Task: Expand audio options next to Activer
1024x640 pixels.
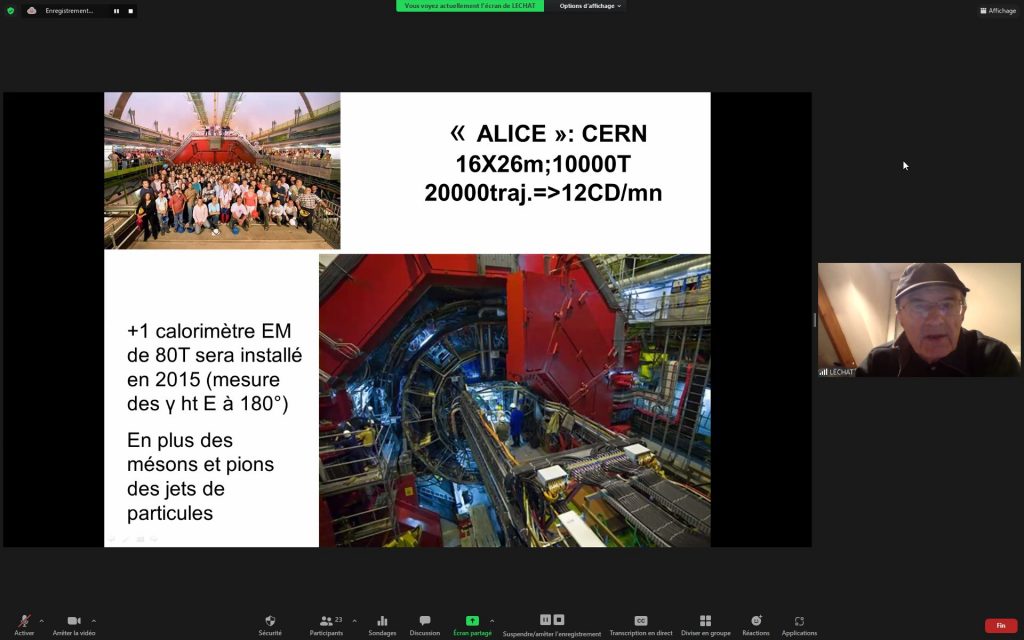Action: [x=42, y=620]
